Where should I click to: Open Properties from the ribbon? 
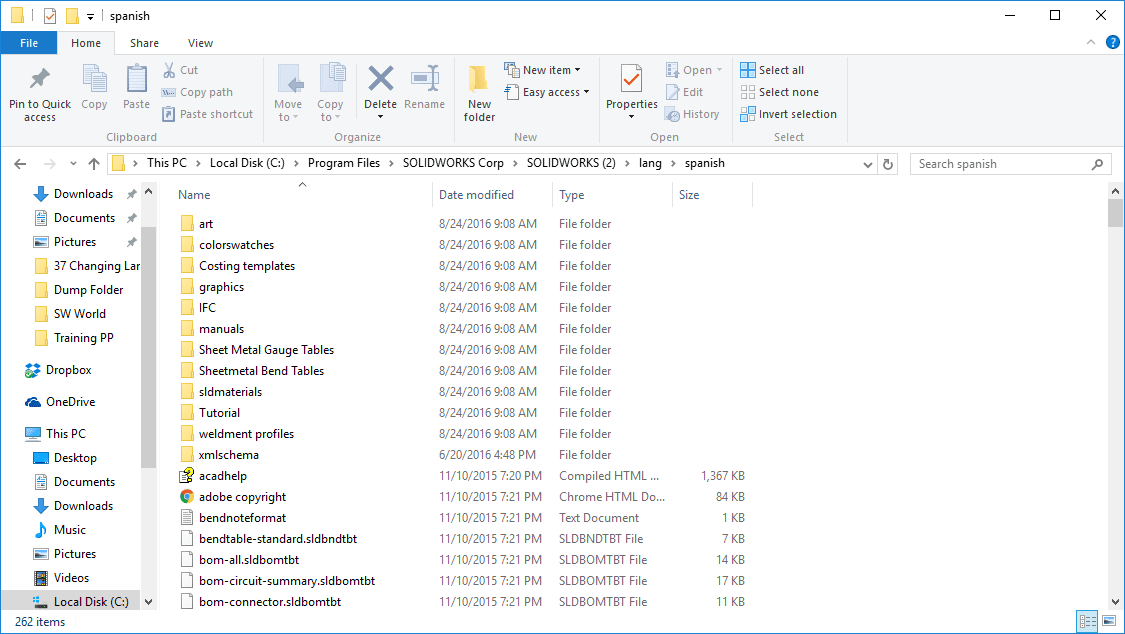click(631, 92)
